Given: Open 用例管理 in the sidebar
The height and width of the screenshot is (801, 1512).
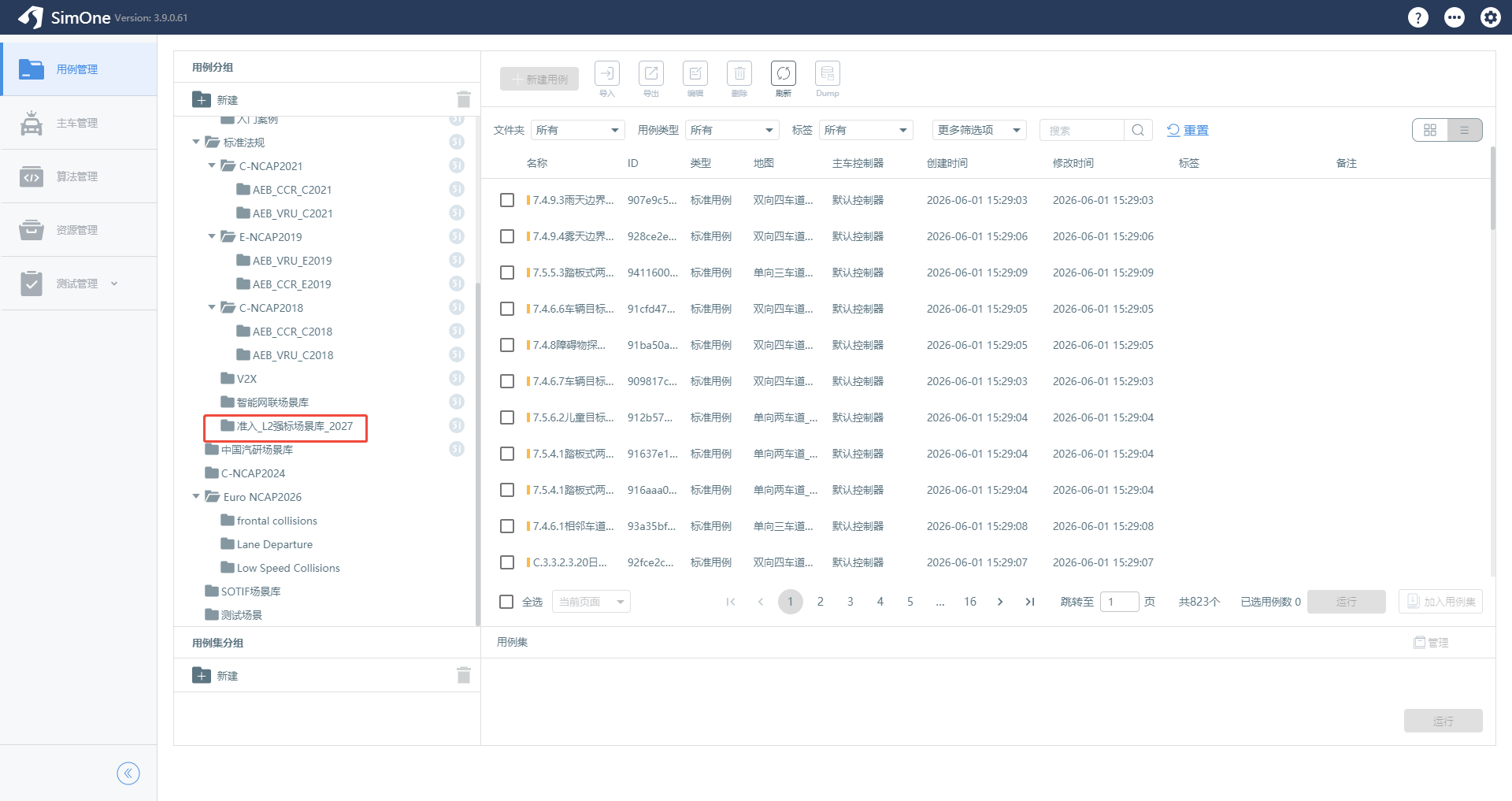Looking at the screenshot, I should coord(79,69).
